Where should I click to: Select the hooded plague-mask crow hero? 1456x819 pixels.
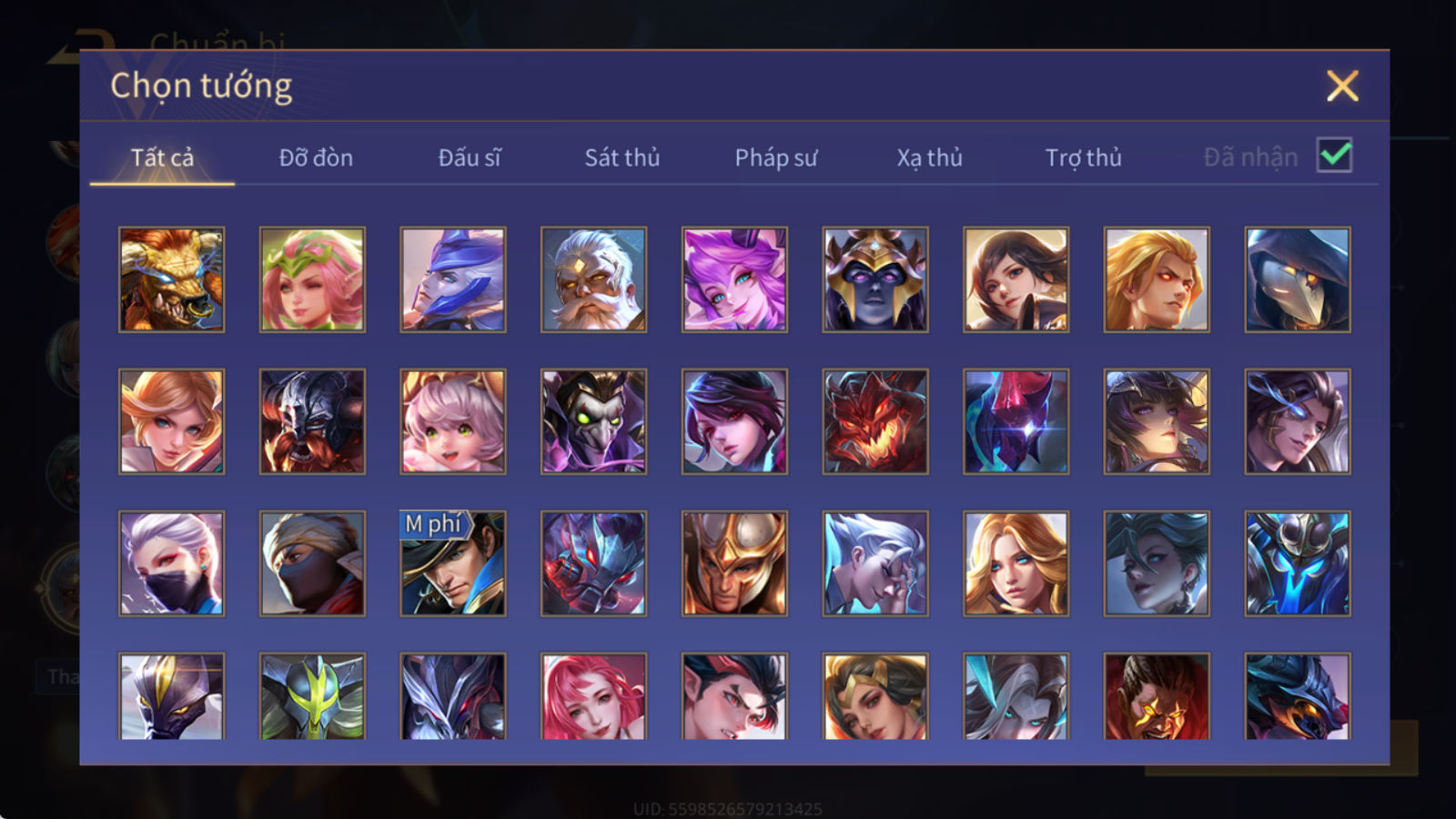pos(1298,279)
